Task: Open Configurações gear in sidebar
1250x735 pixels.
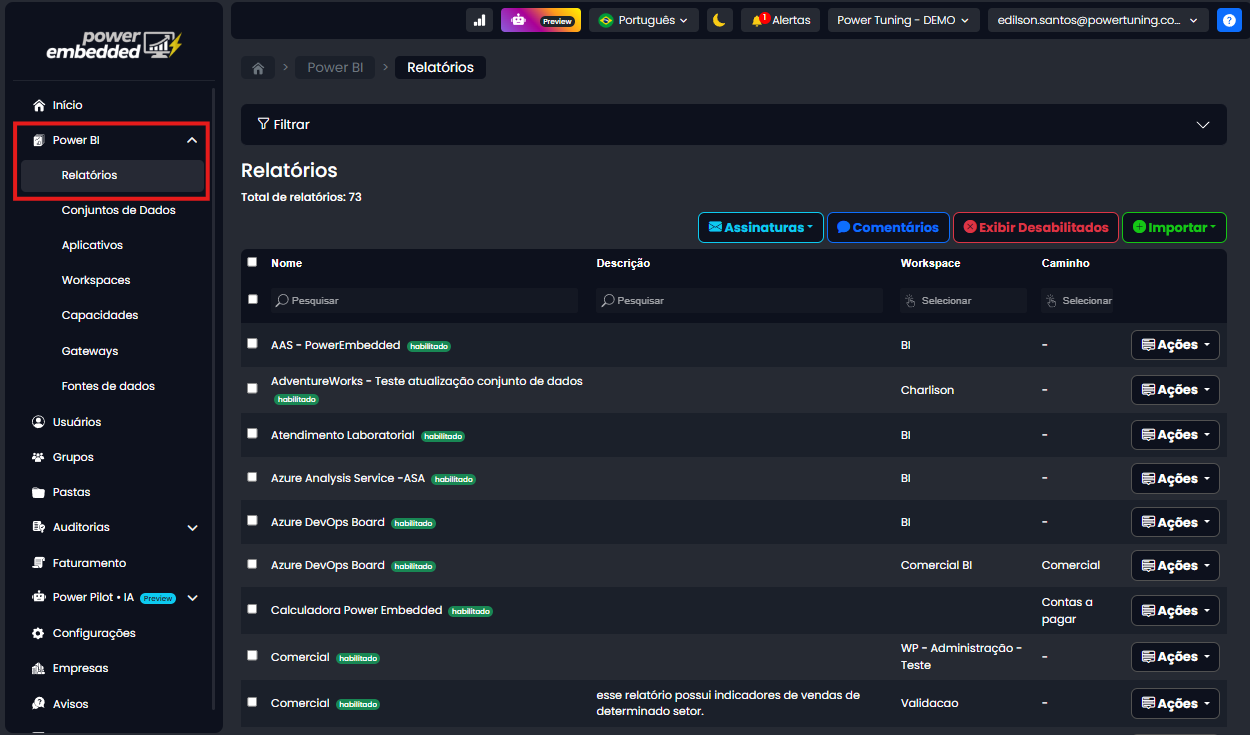Action: tap(93, 633)
